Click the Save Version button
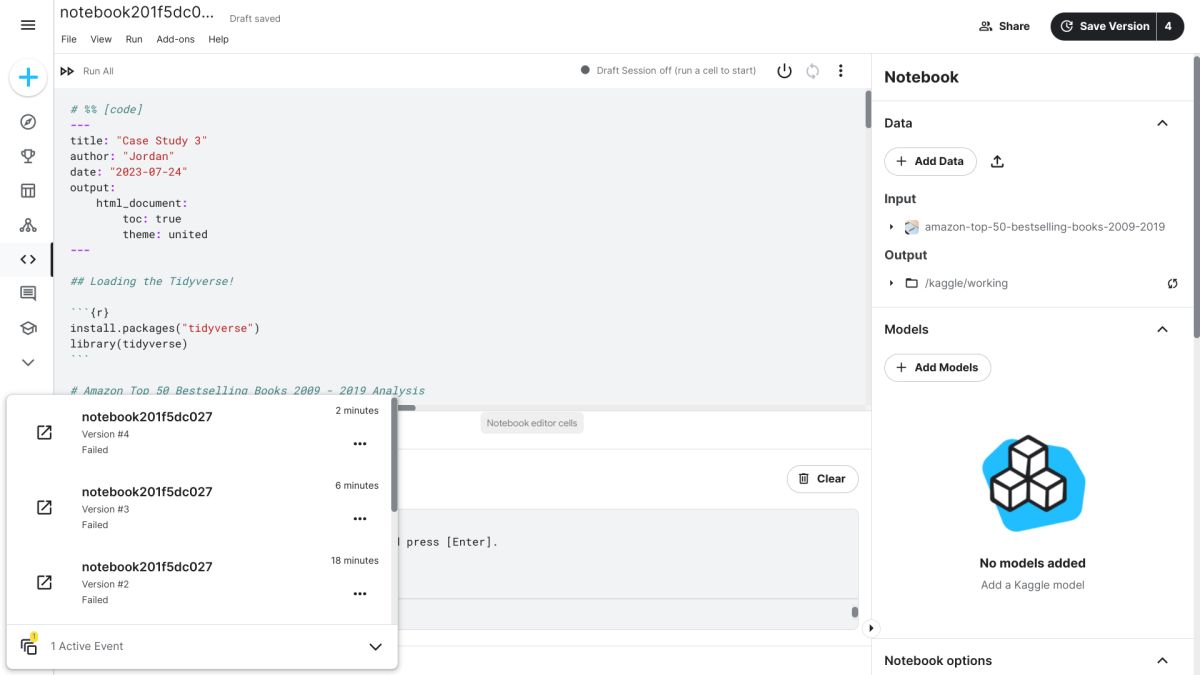The width and height of the screenshot is (1200, 675). click(1103, 26)
